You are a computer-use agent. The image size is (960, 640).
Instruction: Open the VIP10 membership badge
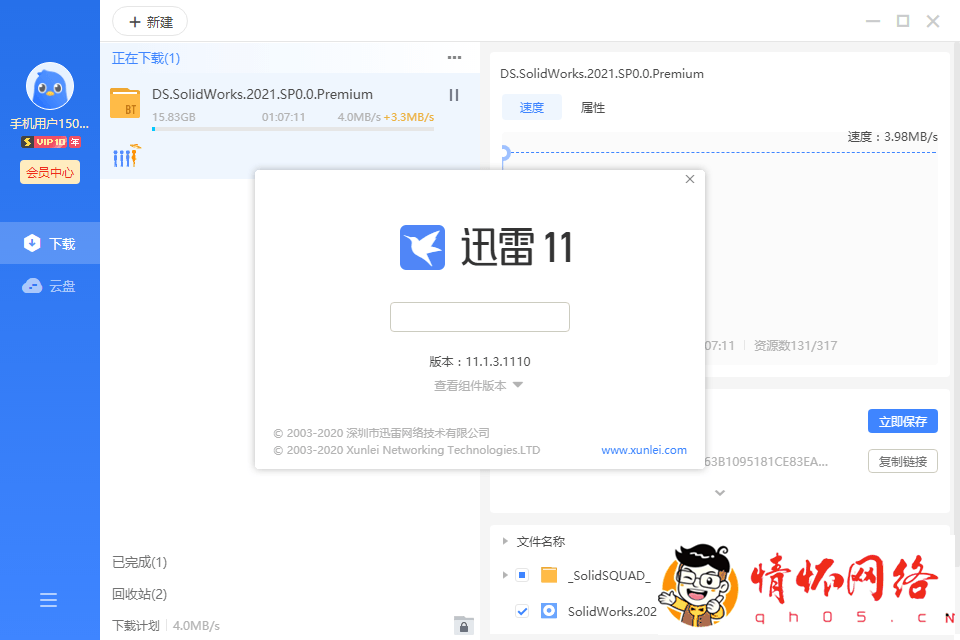point(51,142)
